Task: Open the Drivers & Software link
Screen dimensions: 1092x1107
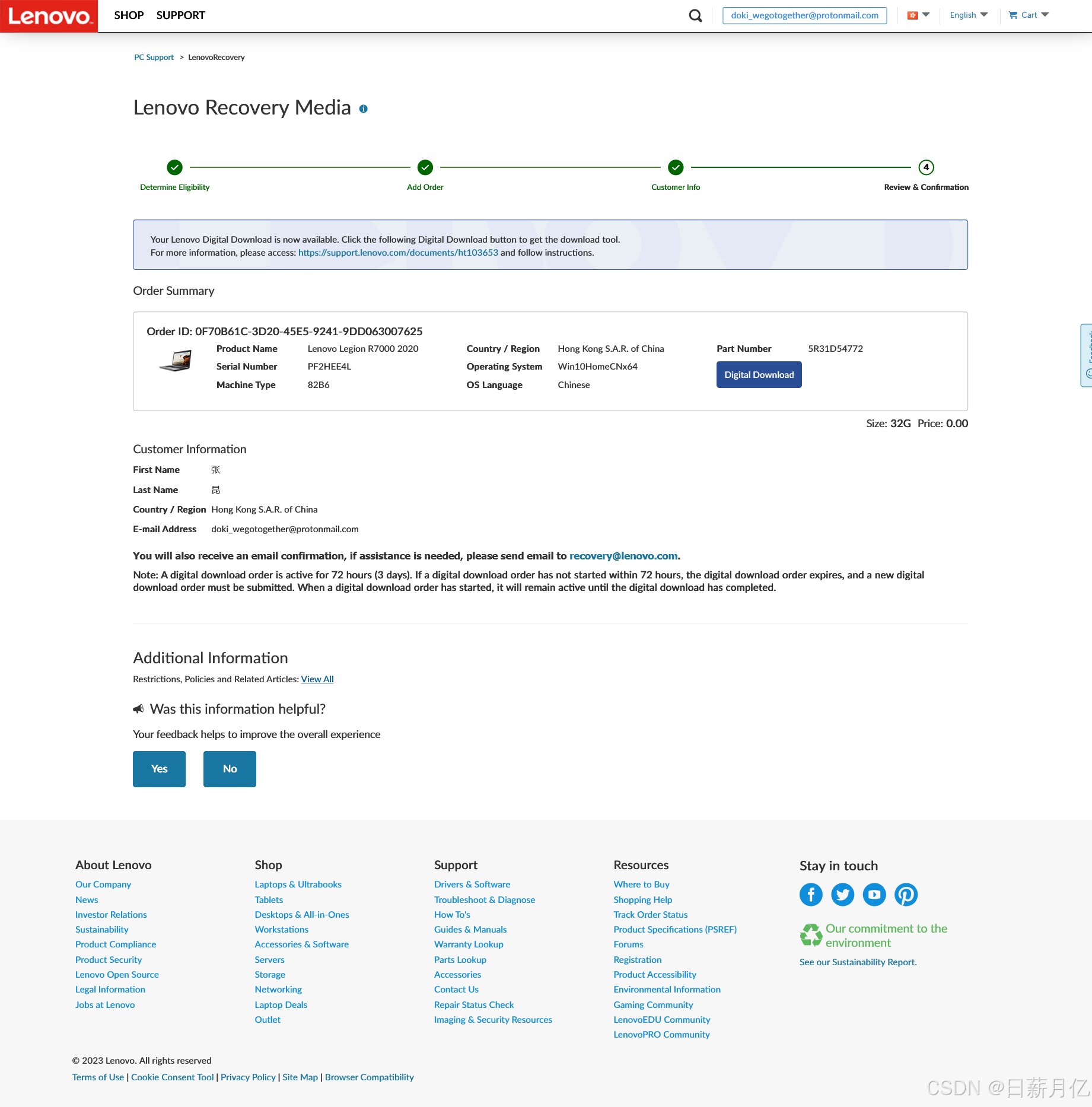Action: click(x=472, y=885)
